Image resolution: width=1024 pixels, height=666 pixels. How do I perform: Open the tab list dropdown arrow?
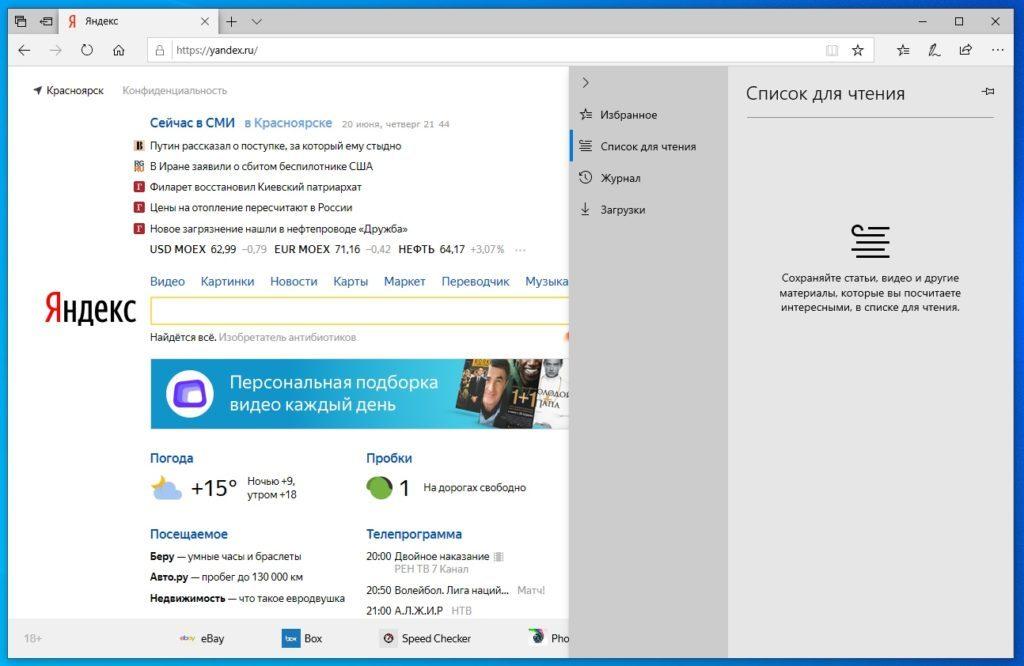point(256,20)
